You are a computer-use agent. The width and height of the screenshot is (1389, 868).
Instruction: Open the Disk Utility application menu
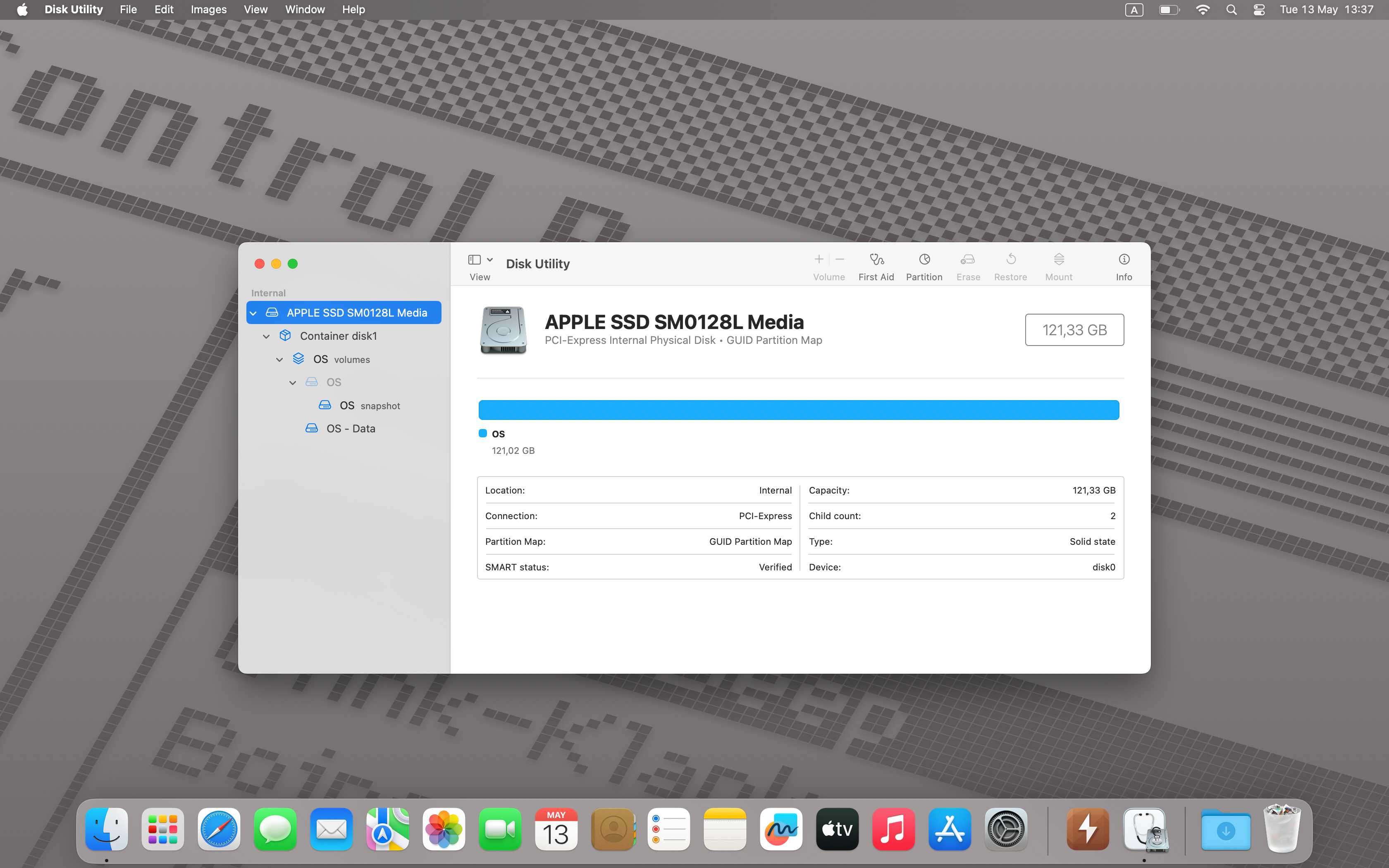coord(74,10)
